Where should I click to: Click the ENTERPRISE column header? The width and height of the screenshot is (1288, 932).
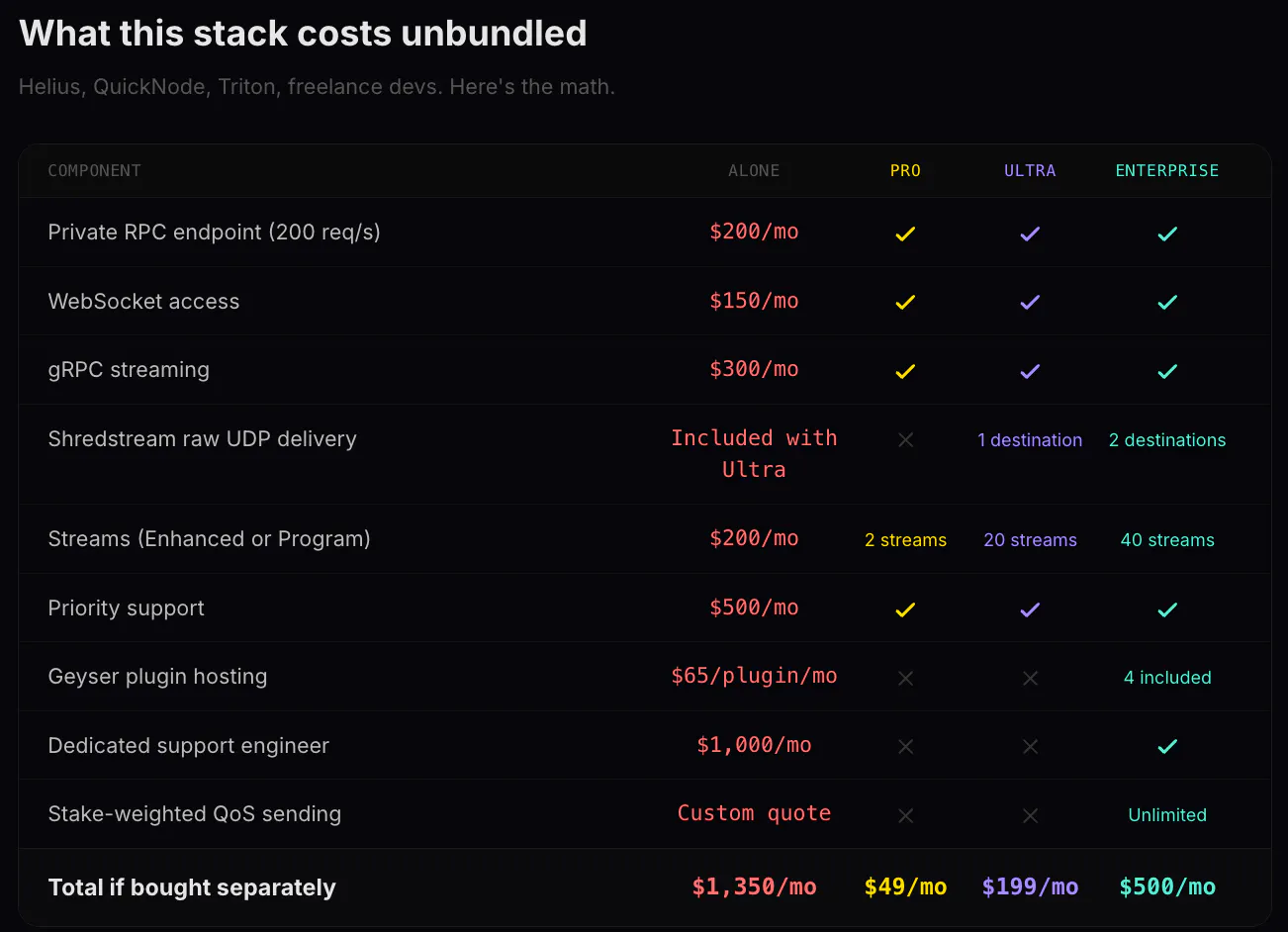click(x=1167, y=170)
